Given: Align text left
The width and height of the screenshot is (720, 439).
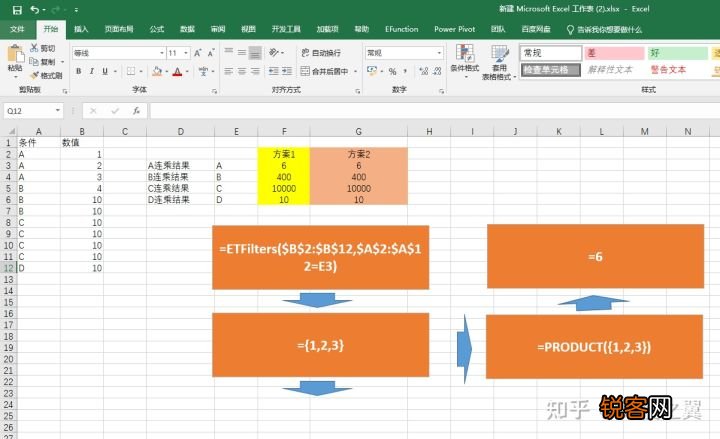Looking at the screenshot, I should (229, 71).
